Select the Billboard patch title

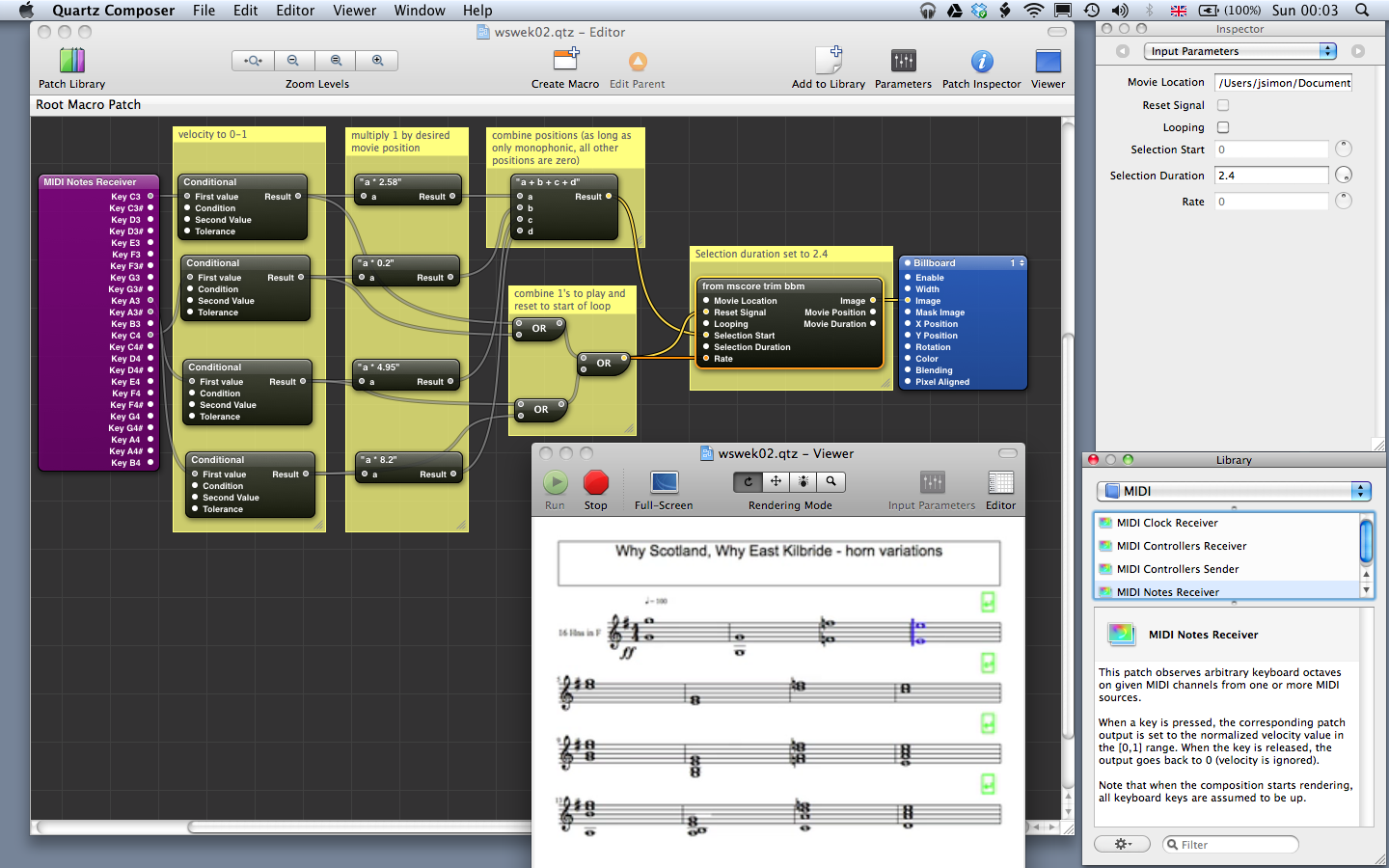coord(935,263)
